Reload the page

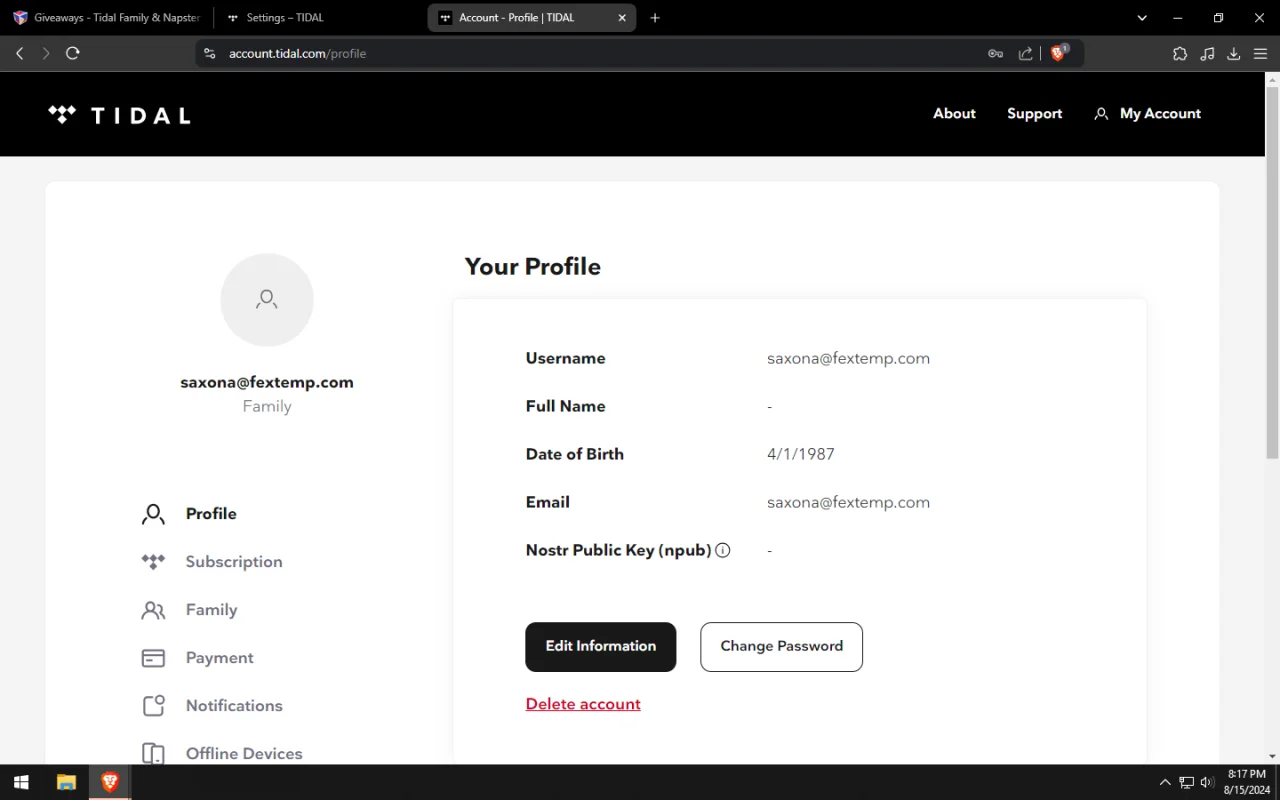[73, 53]
